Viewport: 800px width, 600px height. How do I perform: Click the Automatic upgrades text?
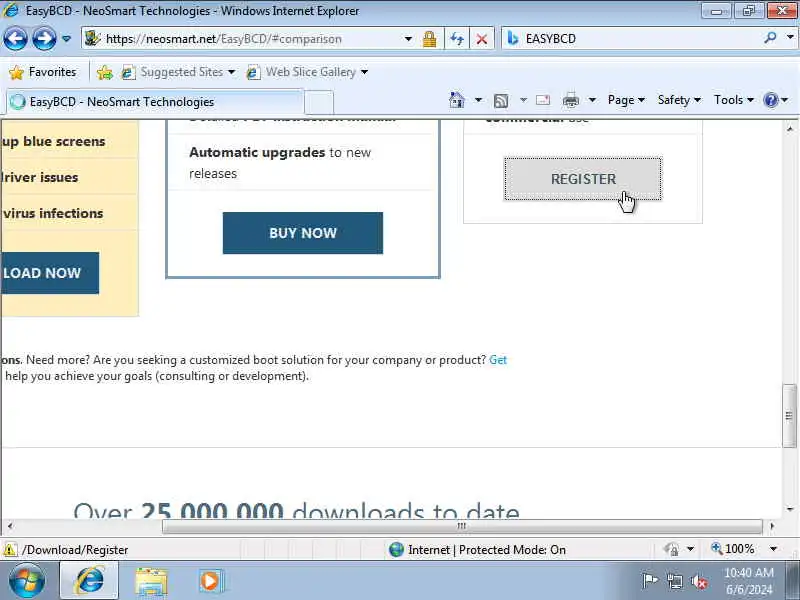click(257, 152)
